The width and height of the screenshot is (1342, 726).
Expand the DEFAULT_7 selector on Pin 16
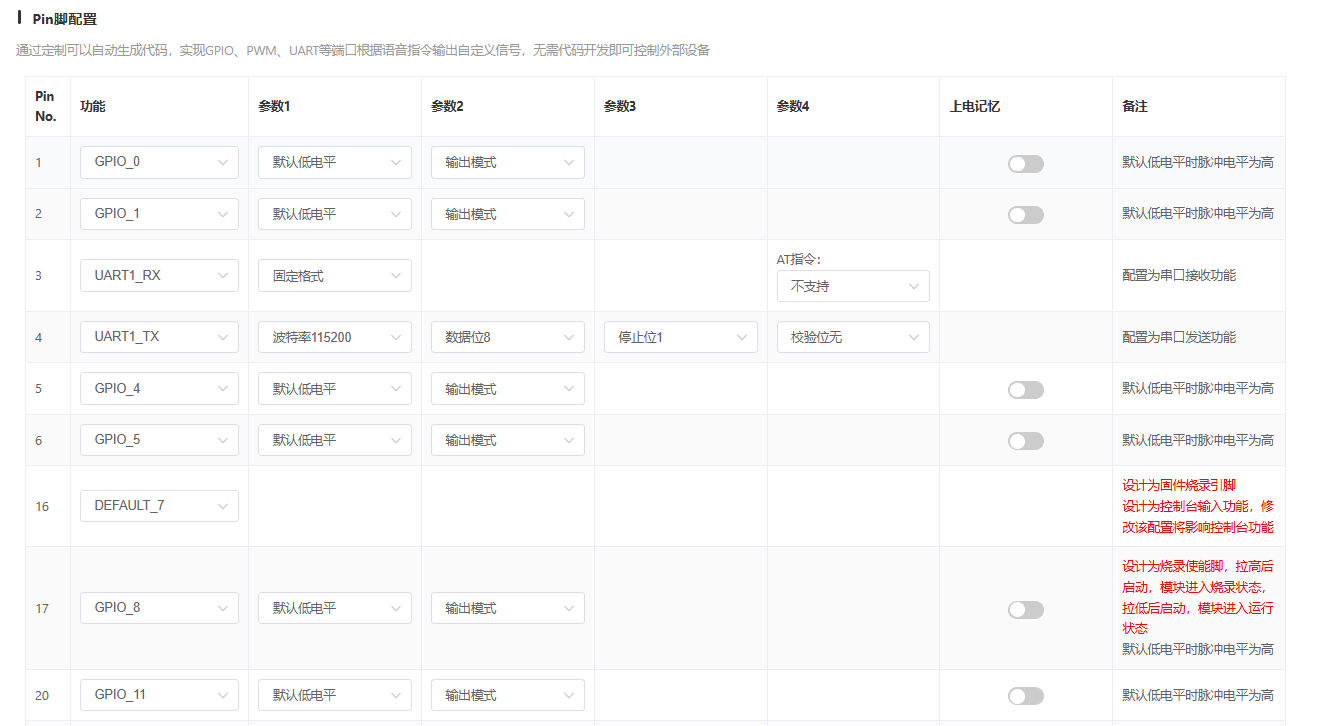click(x=159, y=505)
